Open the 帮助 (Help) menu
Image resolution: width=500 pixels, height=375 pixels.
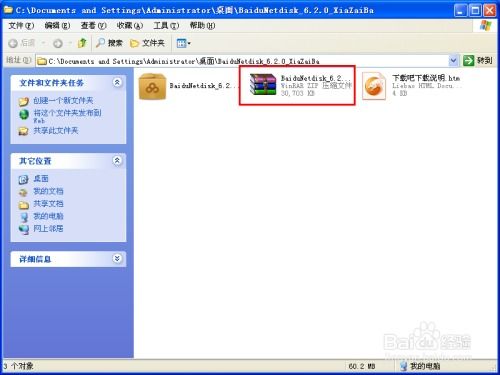202,25
